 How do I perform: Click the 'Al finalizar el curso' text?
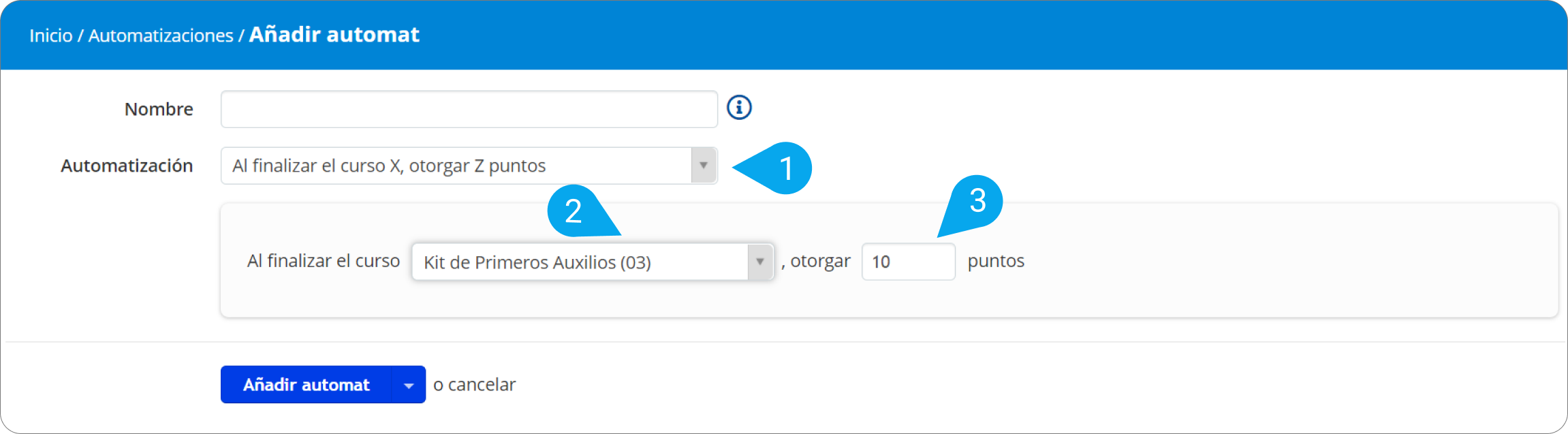click(323, 261)
